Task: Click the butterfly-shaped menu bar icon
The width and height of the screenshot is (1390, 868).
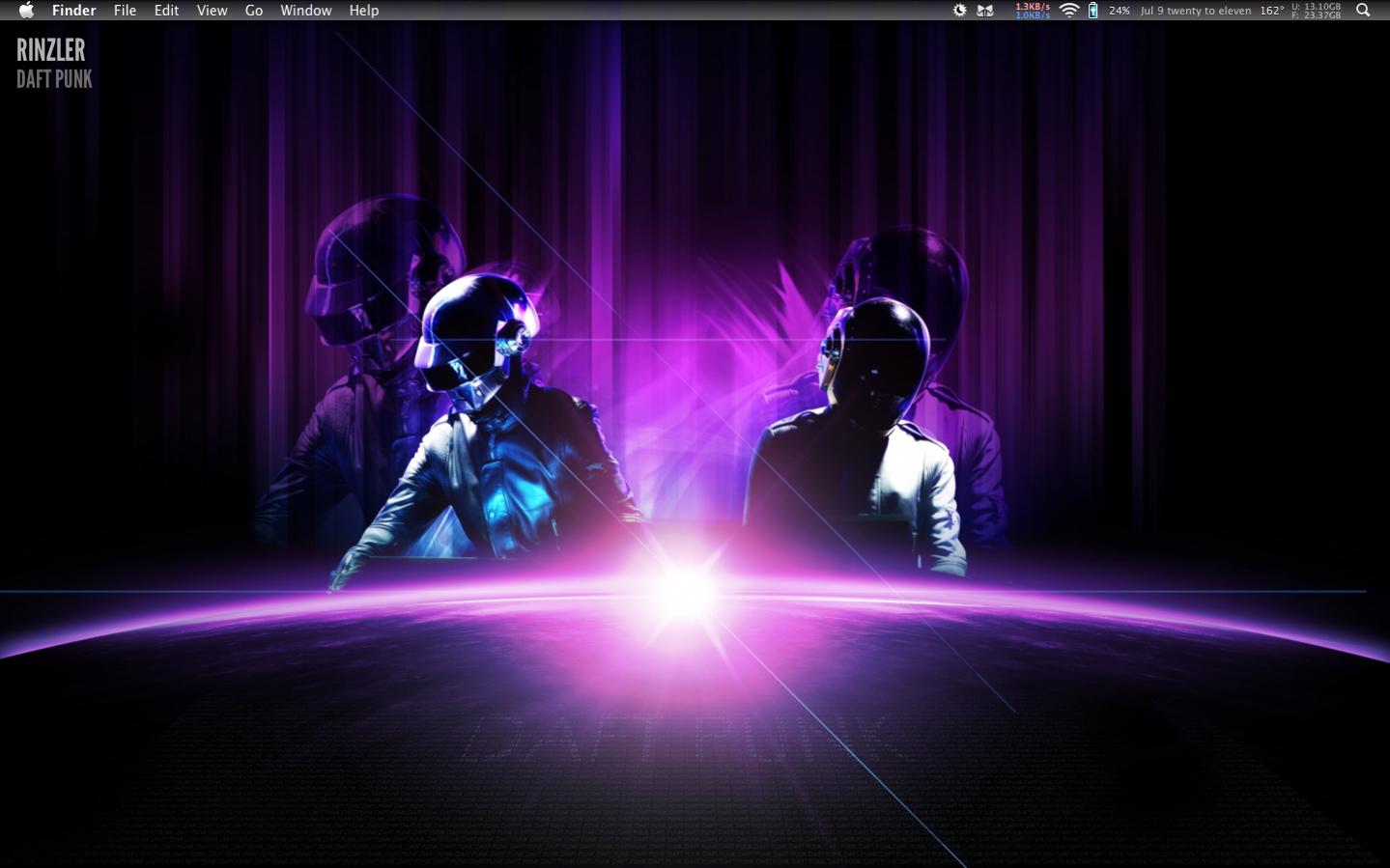Action: pos(985,11)
